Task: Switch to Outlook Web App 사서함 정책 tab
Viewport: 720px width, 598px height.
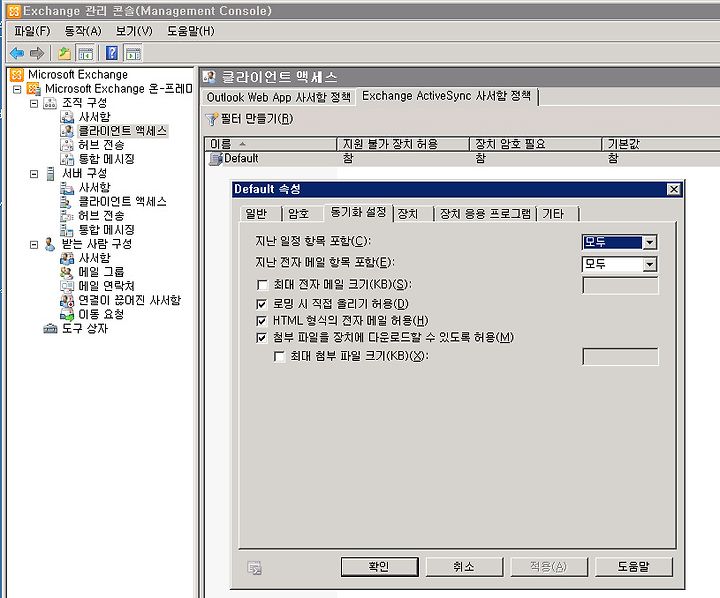Action: 279,97
